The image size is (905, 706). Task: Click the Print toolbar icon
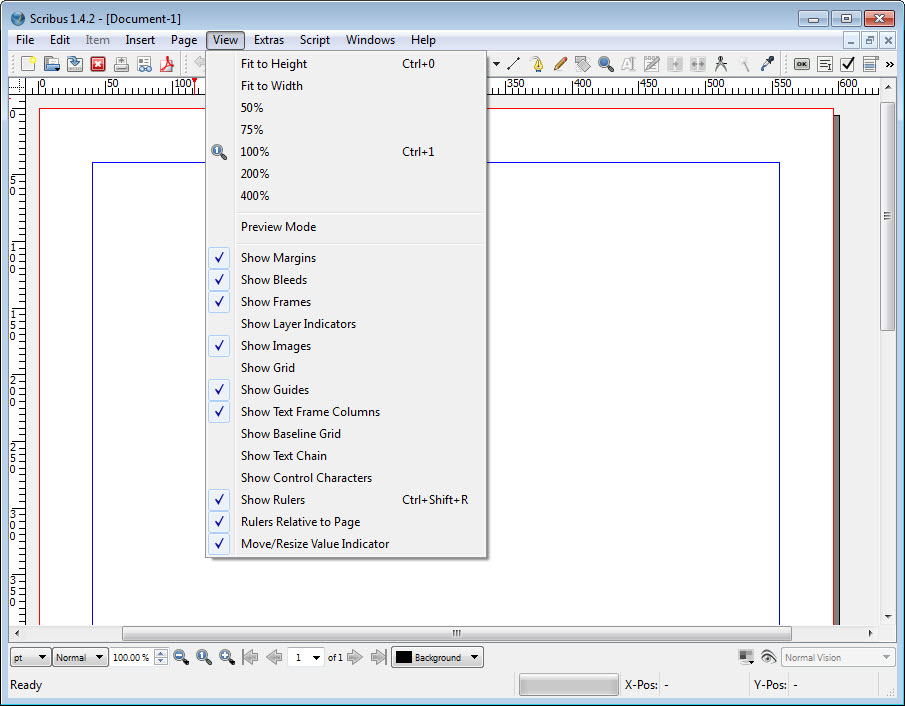(121, 63)
